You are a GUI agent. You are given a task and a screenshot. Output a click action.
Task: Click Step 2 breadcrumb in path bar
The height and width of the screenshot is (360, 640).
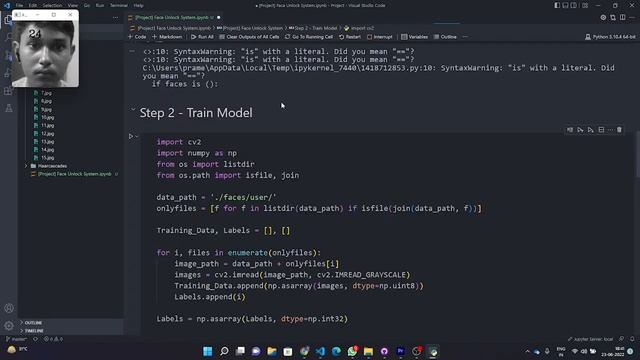[313, 28]
